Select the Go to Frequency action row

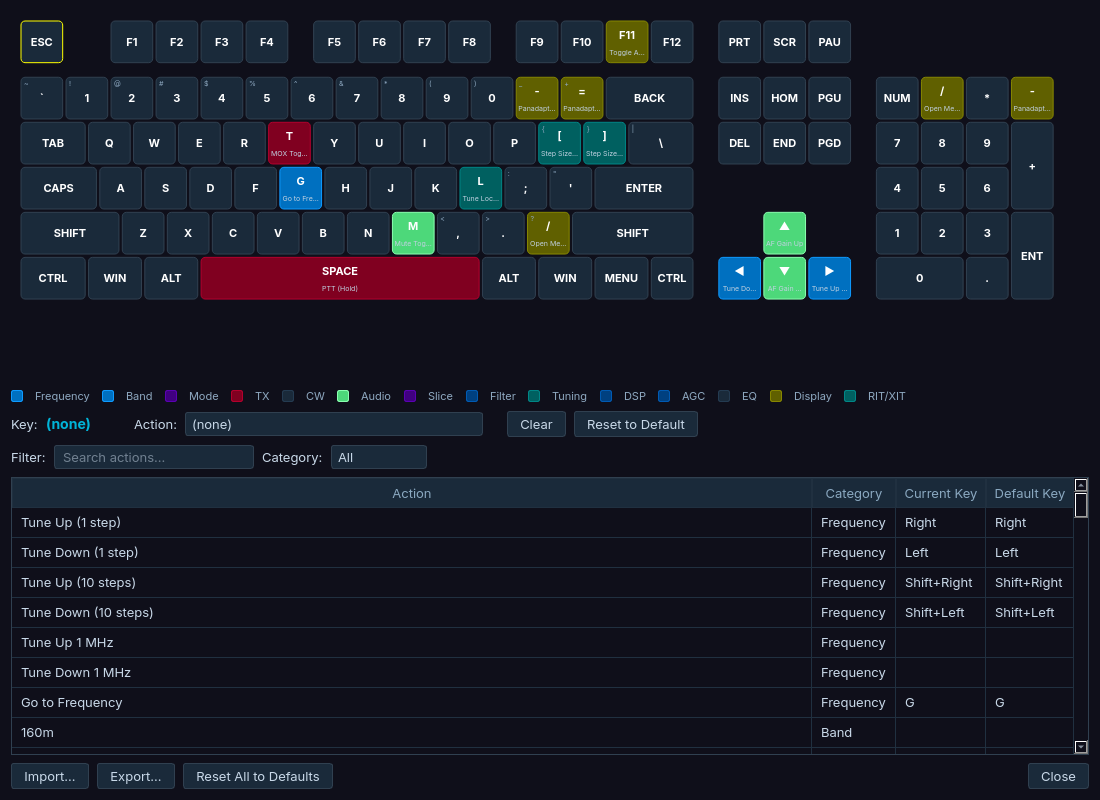(542, 702)
